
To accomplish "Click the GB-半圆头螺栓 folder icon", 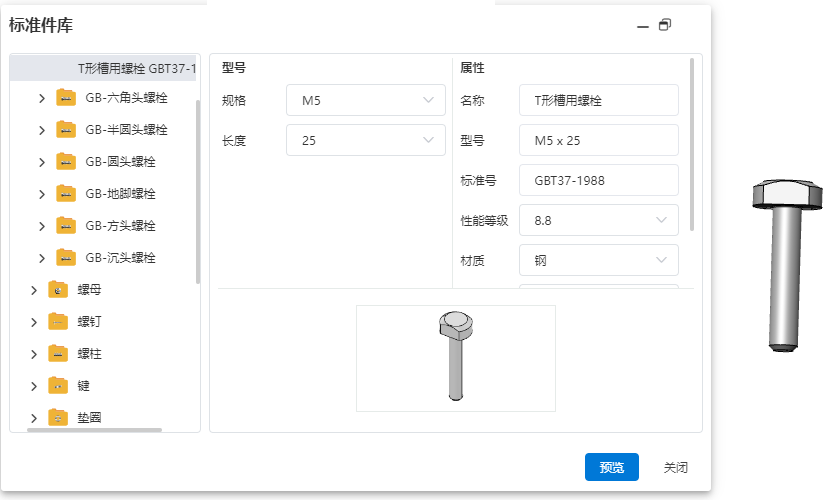I will pyautogui.click(x=66, y=130).
